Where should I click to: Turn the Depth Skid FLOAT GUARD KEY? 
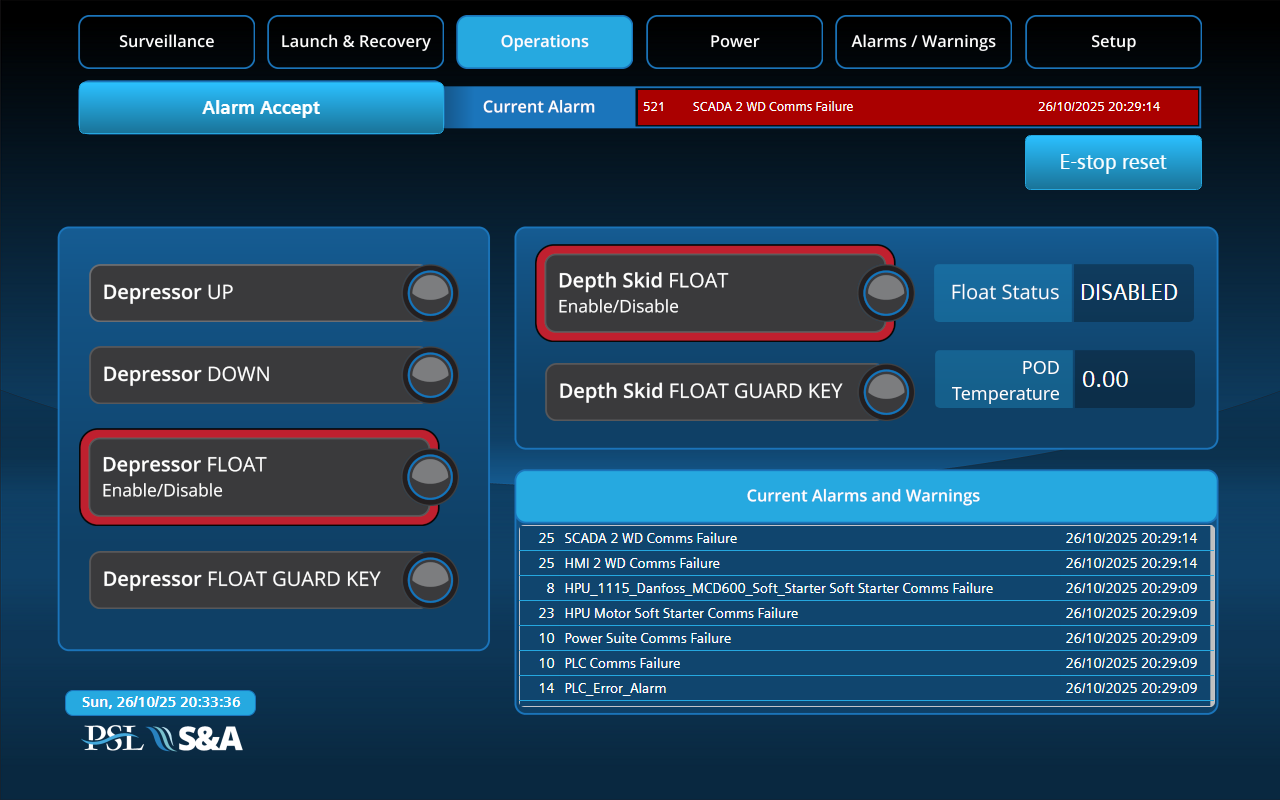887,391
